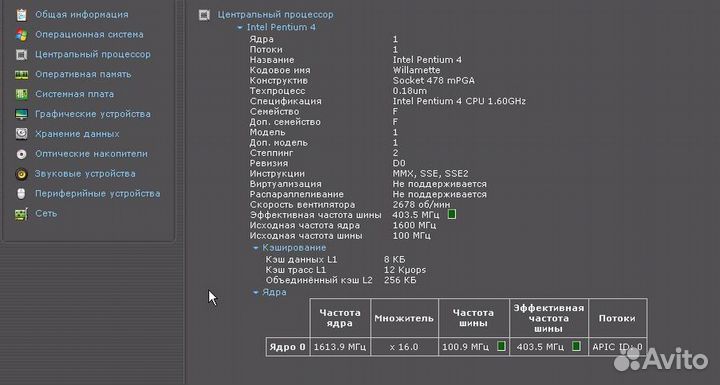Click the Периферийные устройства mouse icon
Viewport: 720px width, 385px height.
(x=21, y=193)
